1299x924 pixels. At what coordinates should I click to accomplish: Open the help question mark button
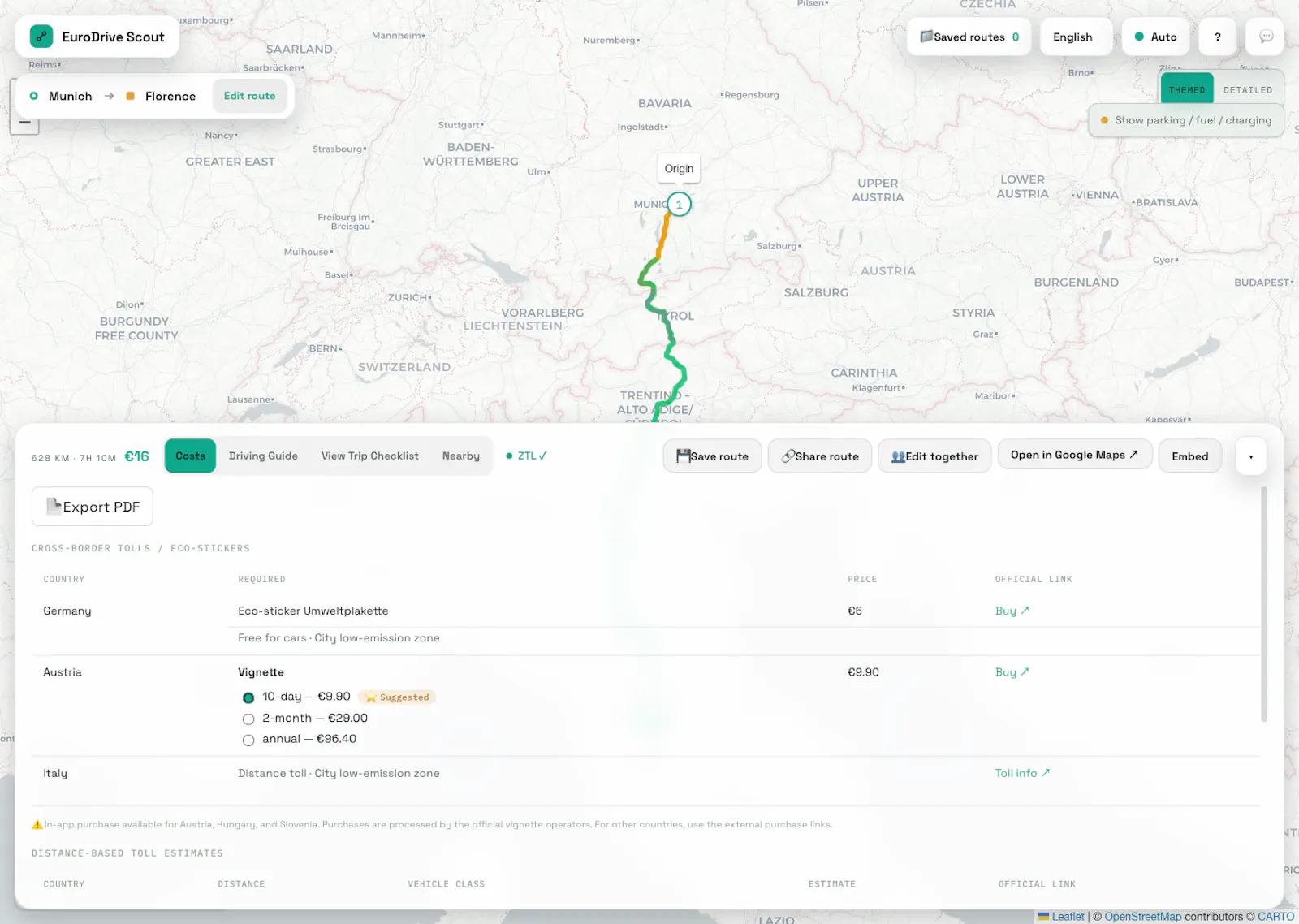tap(1217, 37)
